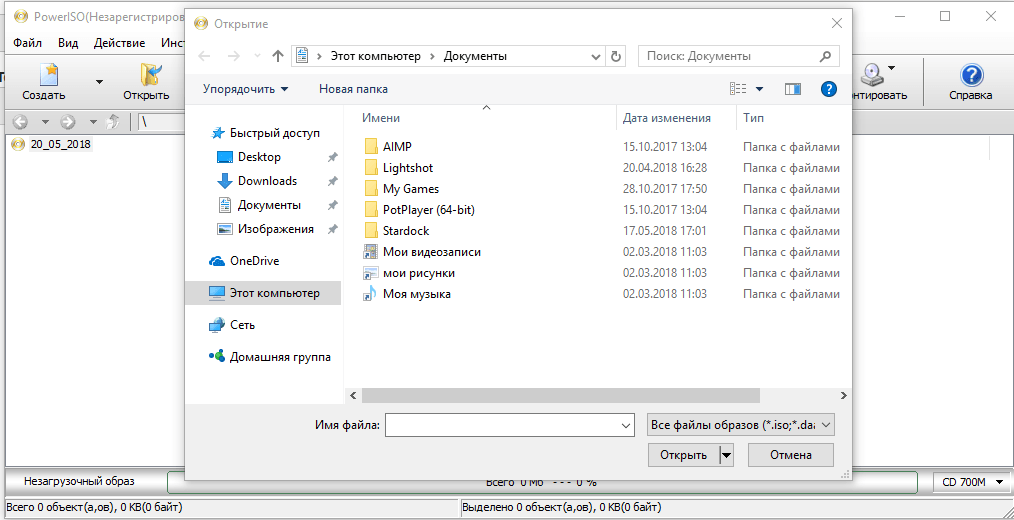Click Этот компьютер in the address breadcrumb
Screen dimensions: 1014x520
click(376, 56)
